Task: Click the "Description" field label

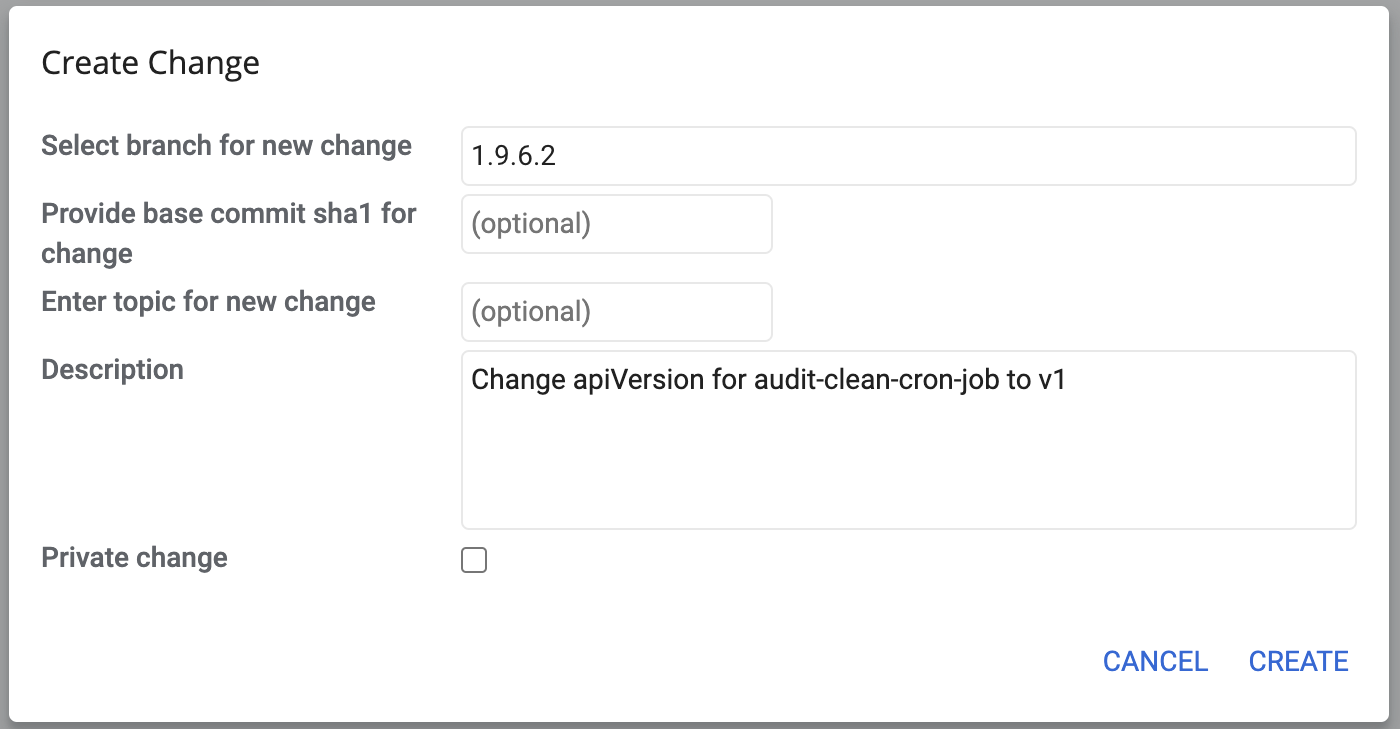Action: 112,370
